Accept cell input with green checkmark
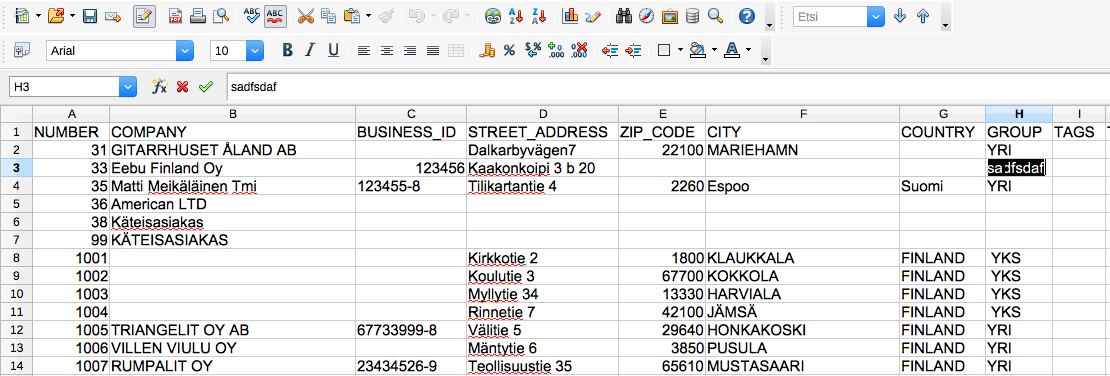1110x376 pixels. (206, 86)
